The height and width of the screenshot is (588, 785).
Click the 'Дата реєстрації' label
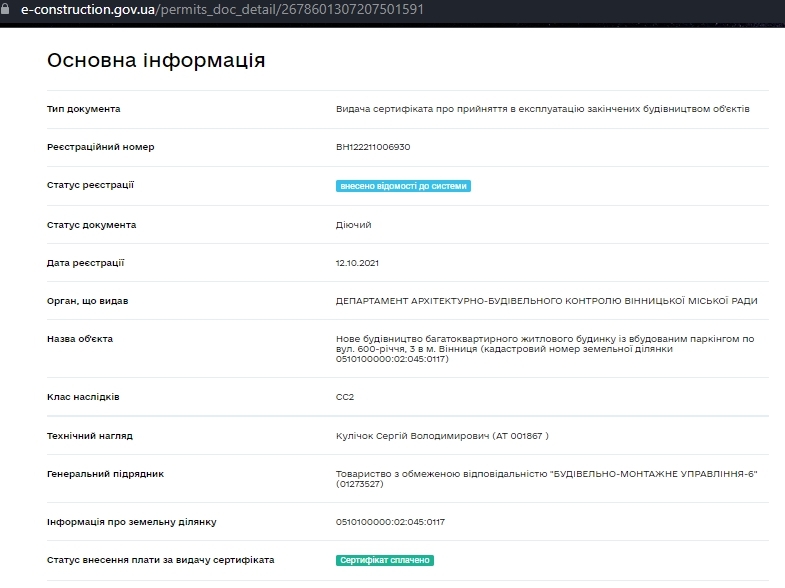pyautogui.click(x=86, y=263)
